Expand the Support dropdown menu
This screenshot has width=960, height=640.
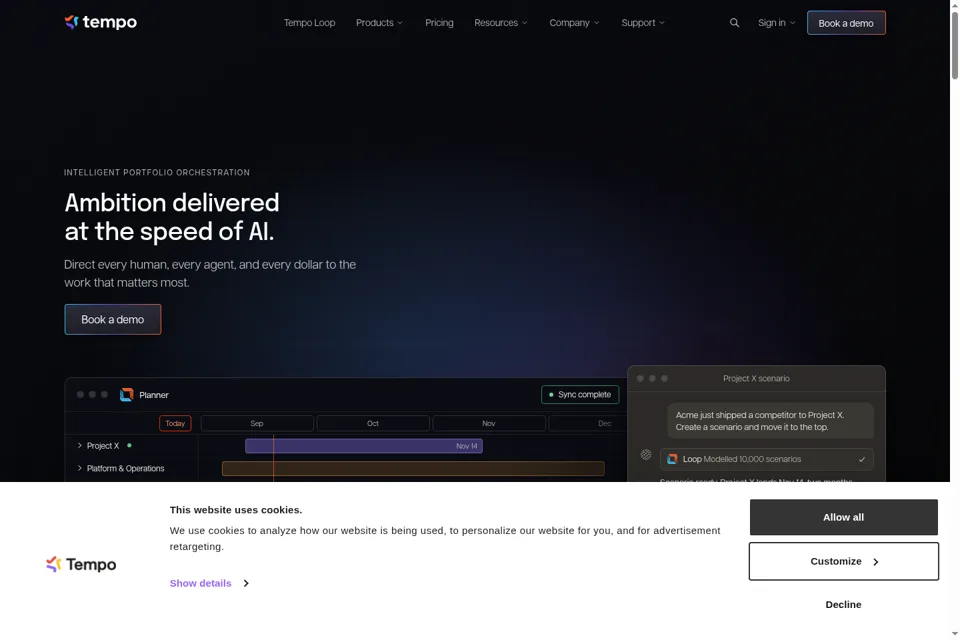point(642,23)
